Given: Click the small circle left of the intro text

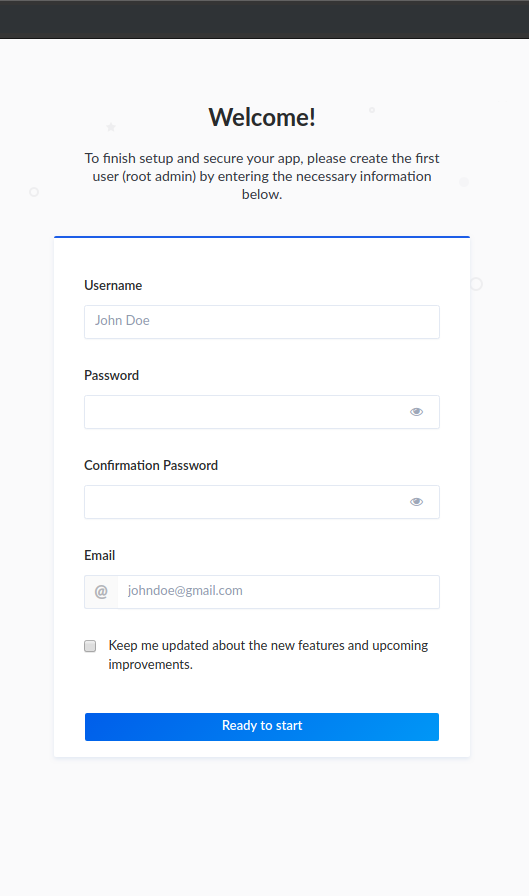Looking at the screenshot, I should point(34,192).
